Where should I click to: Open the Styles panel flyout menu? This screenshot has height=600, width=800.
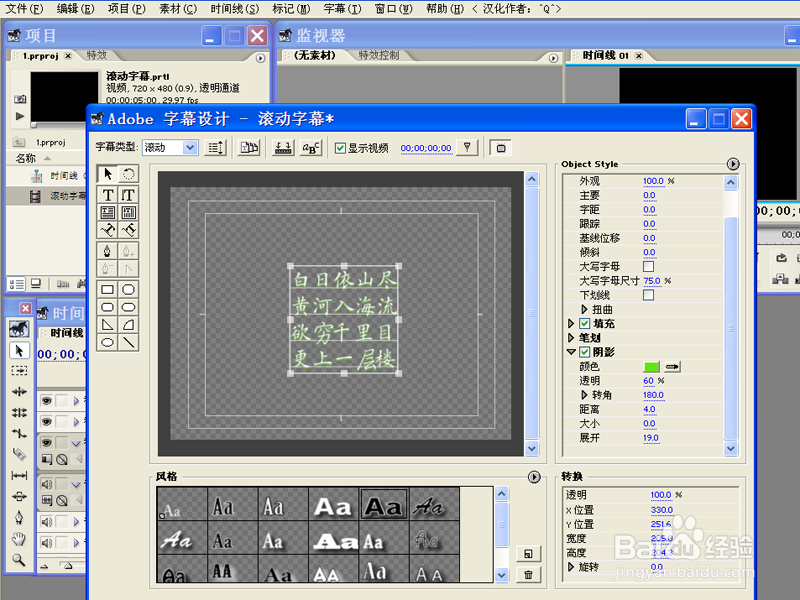[x=534, y=477]
